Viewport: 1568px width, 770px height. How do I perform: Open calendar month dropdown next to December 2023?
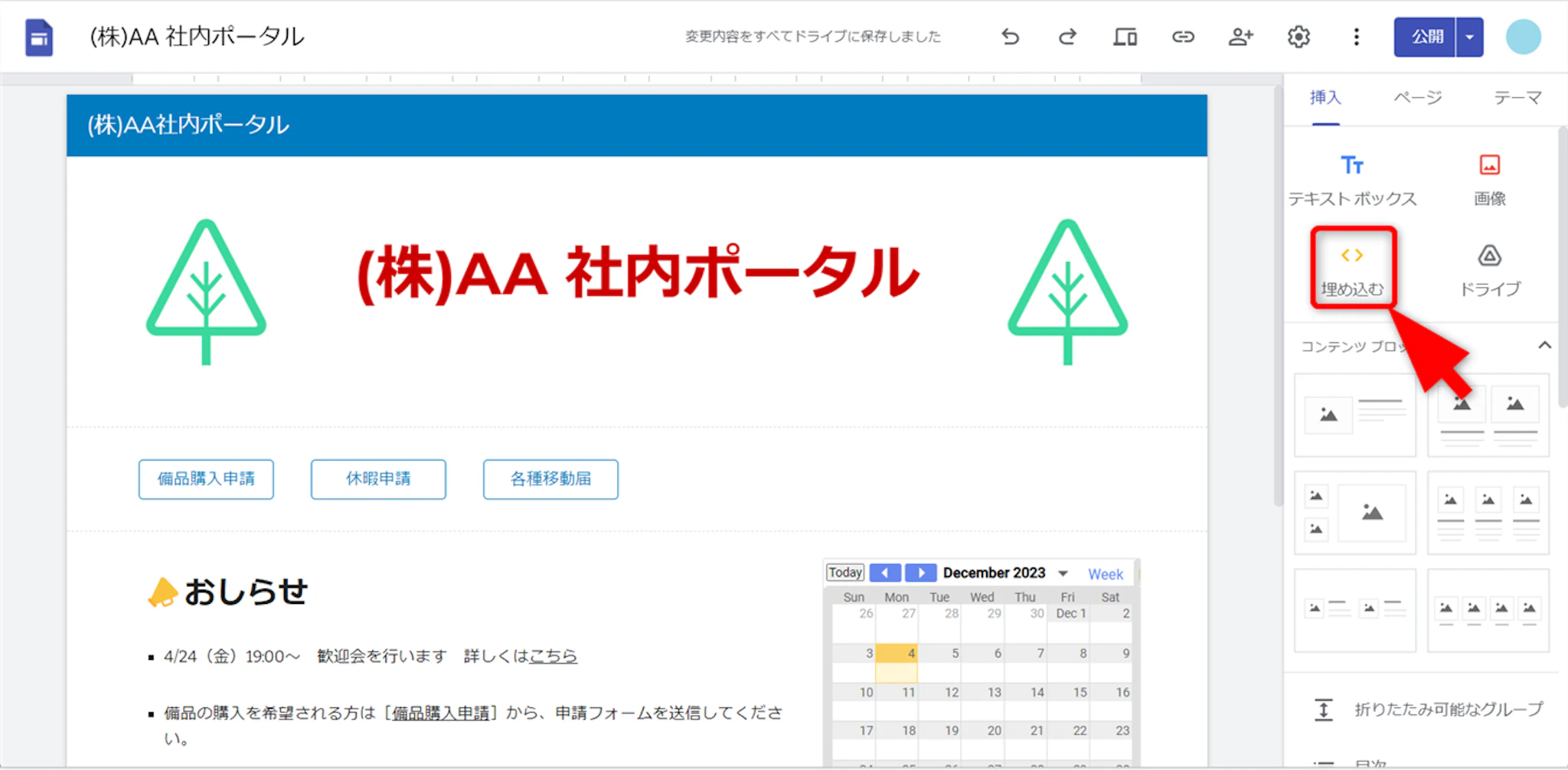1063,573
